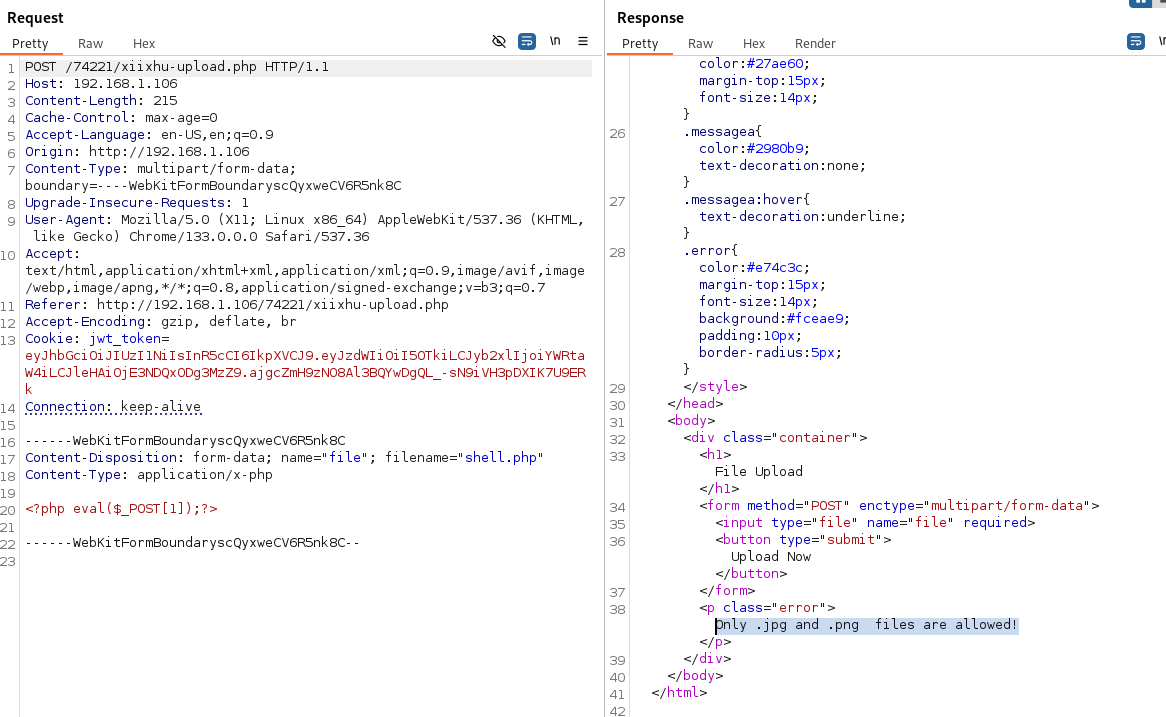Click the background:#fceae9 CSS line
1166x717 pixels.
[x=774, y=319]
